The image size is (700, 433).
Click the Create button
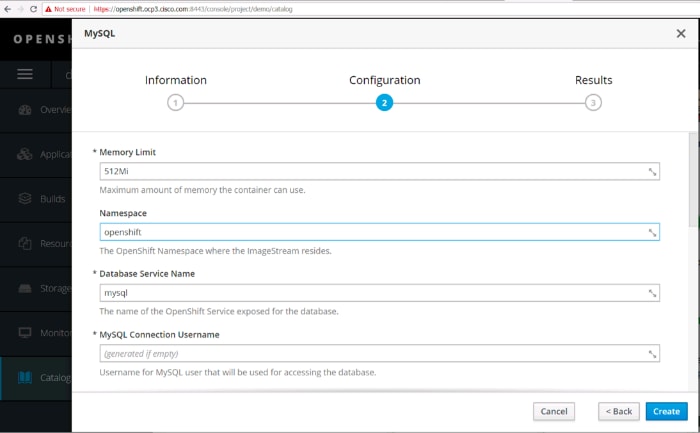pyautogui.click(x=666, y=411)
